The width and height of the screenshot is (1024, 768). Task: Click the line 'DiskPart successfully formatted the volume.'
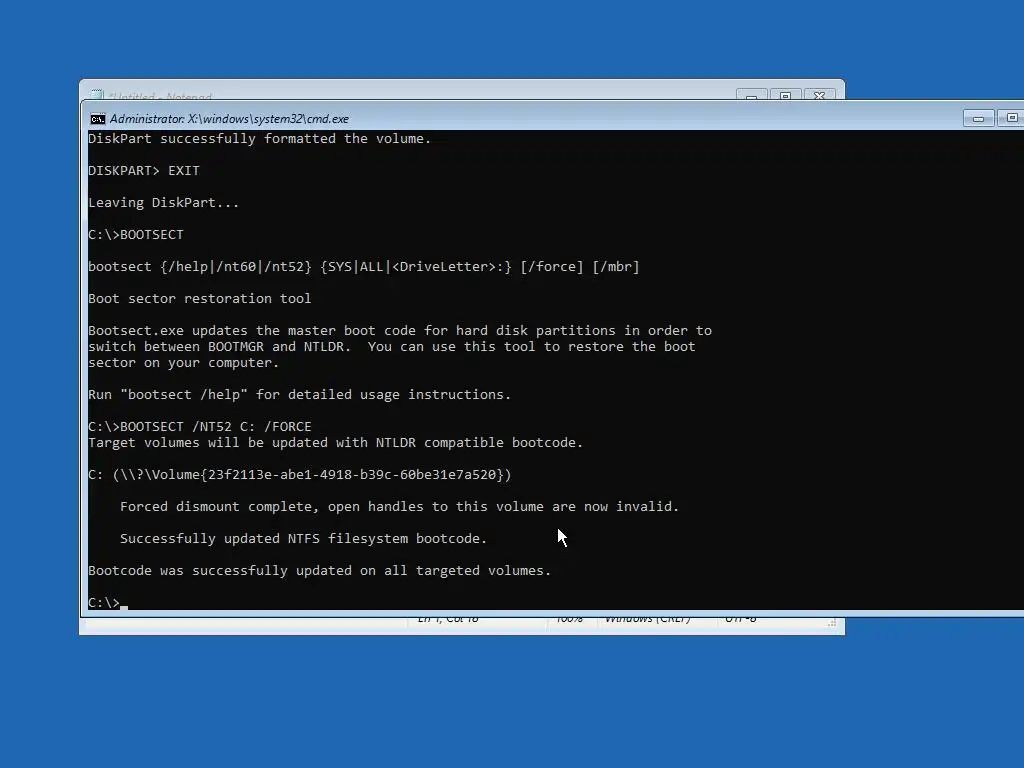[260, 138]
